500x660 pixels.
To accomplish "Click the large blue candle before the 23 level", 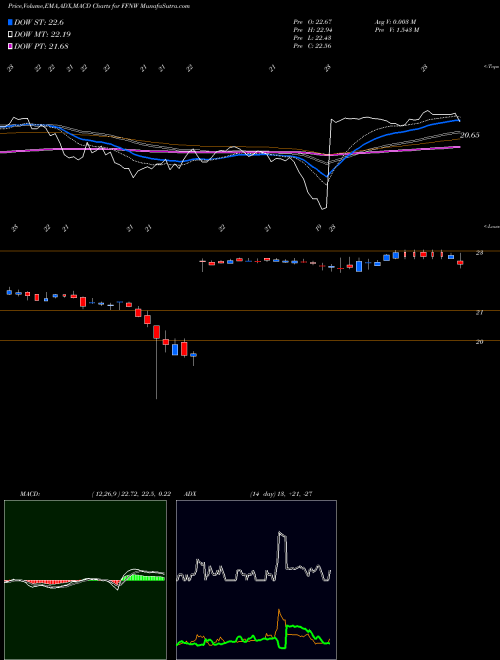I will (359, 266).
